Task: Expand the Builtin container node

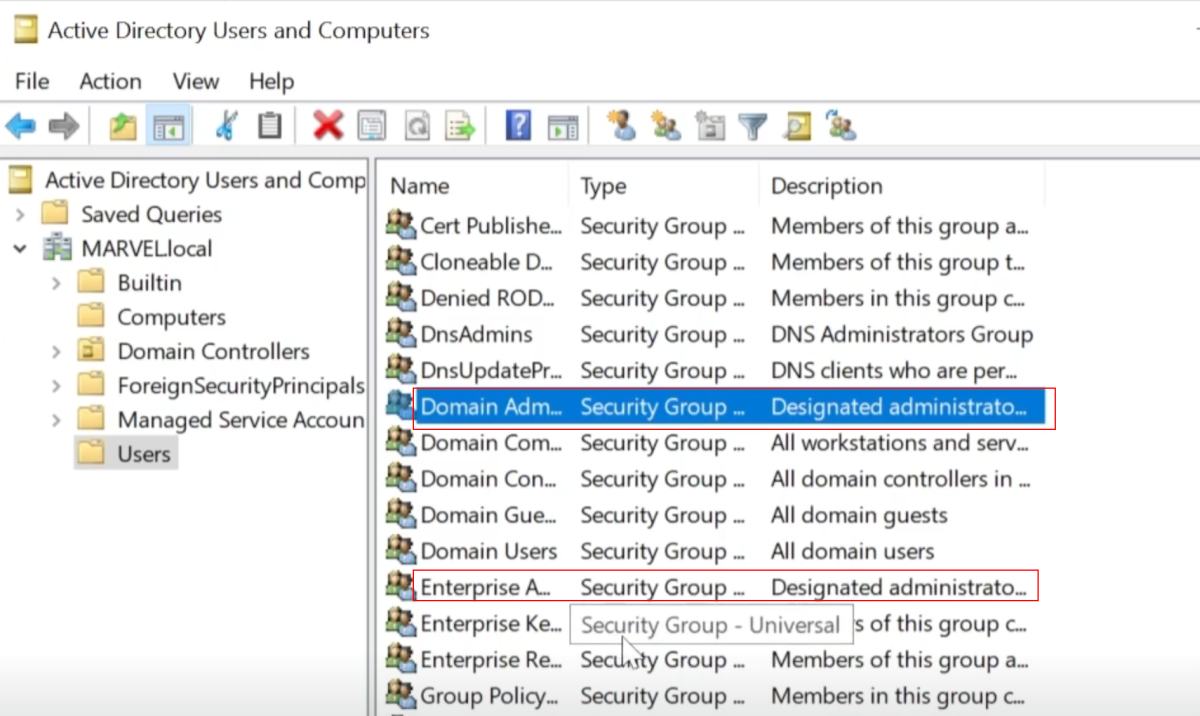Action: [x=56, y=284]
